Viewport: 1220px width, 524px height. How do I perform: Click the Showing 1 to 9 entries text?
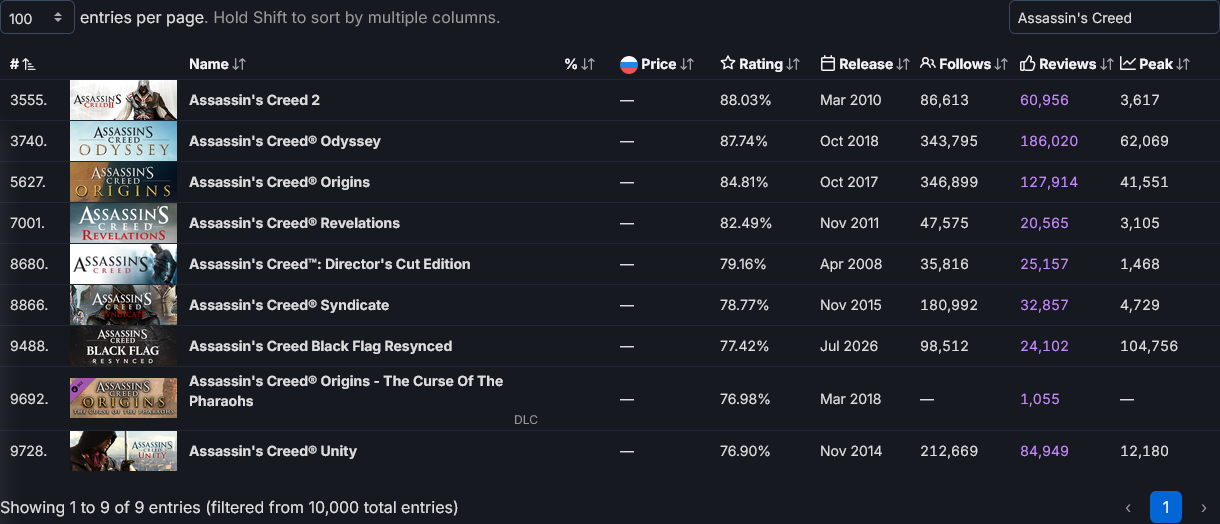point(229,507)
